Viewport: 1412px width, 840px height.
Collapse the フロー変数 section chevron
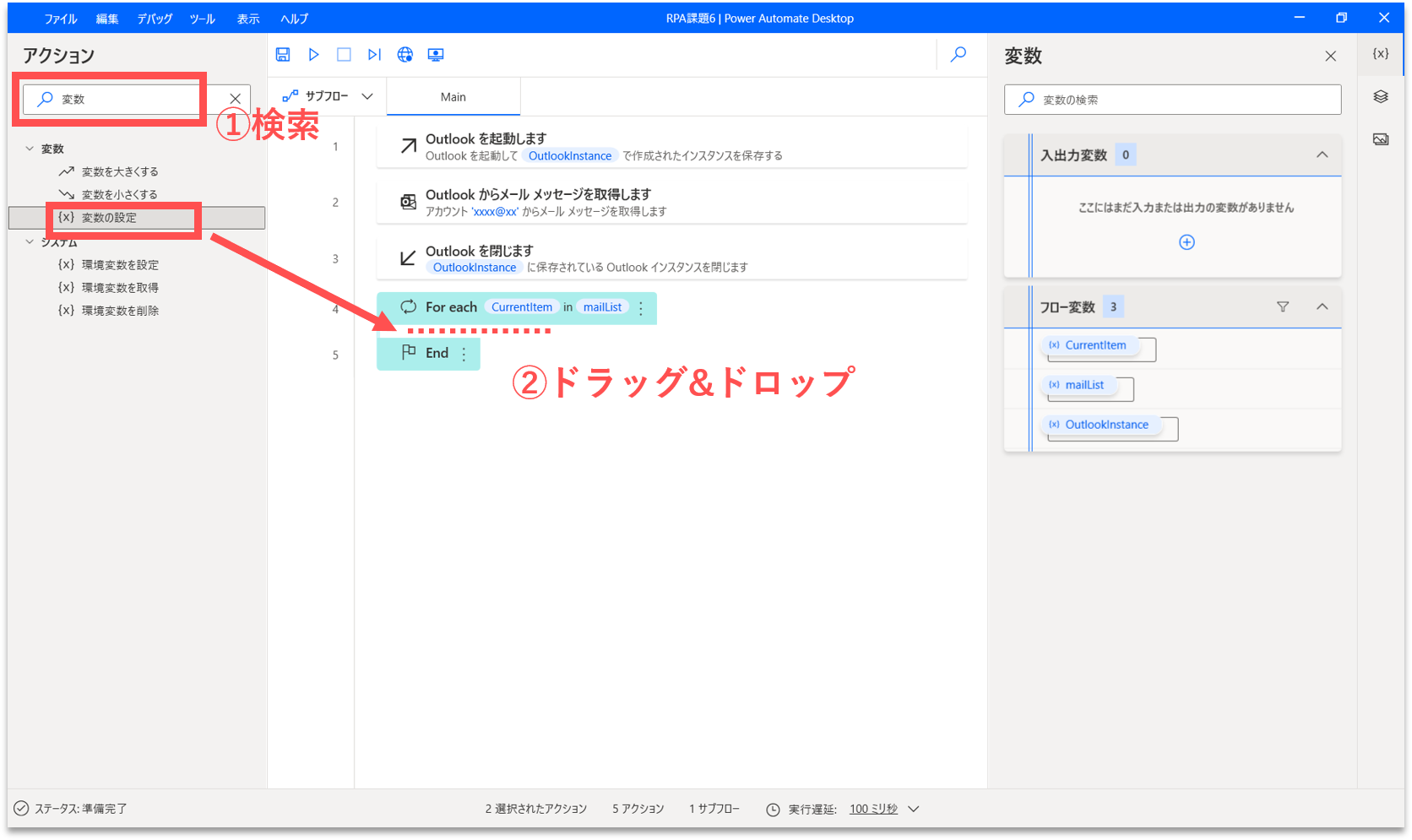(1322, 306)
